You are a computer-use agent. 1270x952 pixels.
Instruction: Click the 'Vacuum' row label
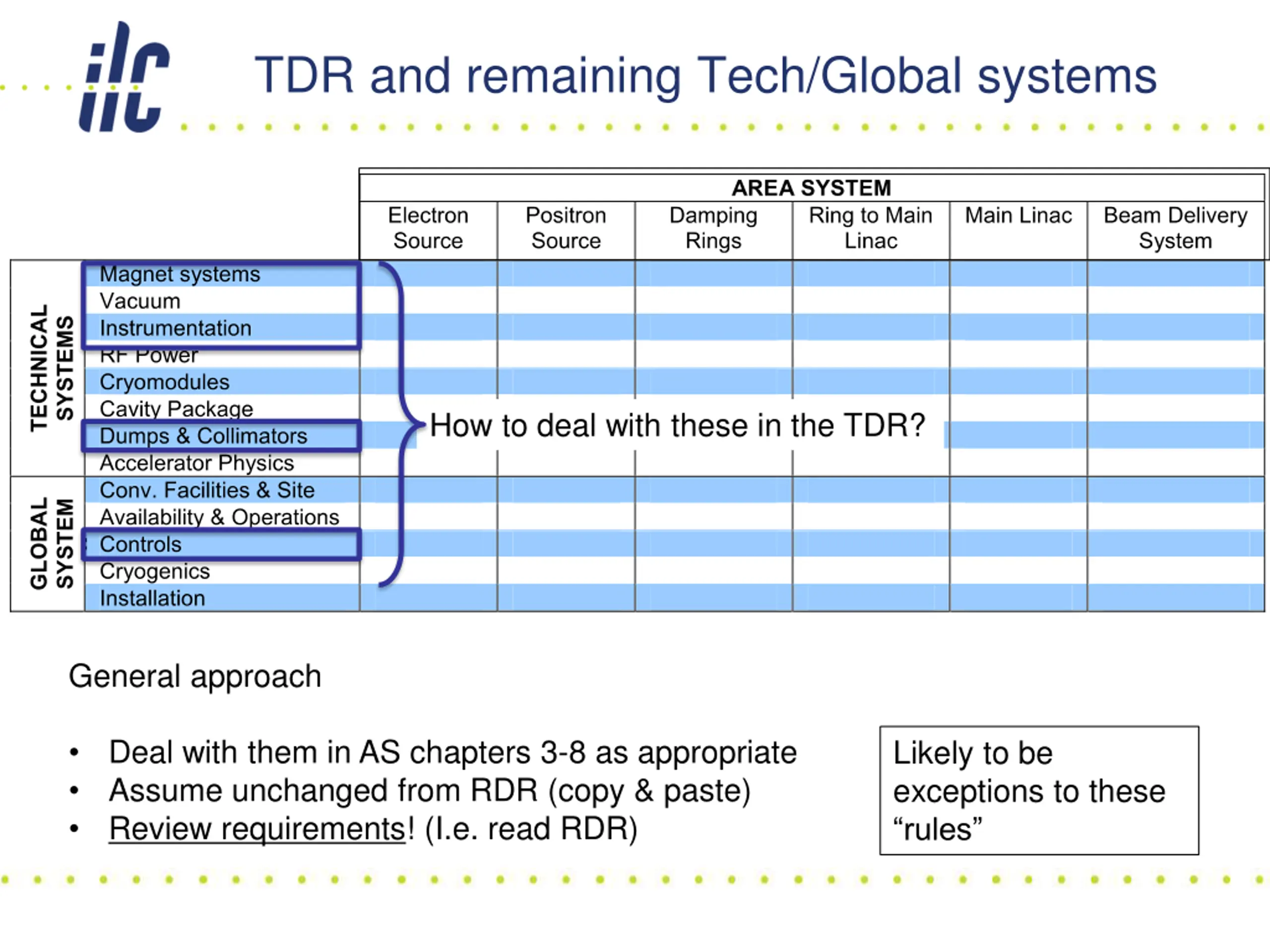(140, 301)
